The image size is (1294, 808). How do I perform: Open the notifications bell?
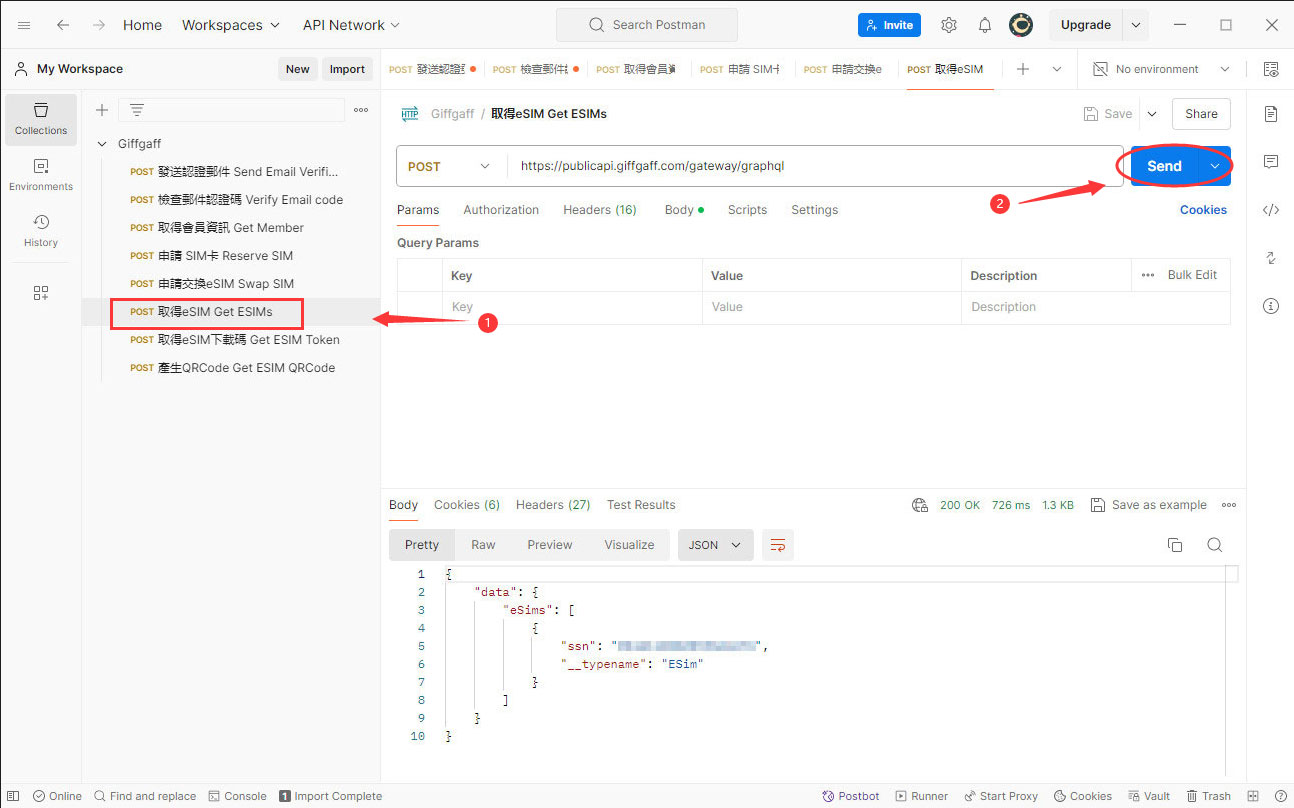click(985, 25)
